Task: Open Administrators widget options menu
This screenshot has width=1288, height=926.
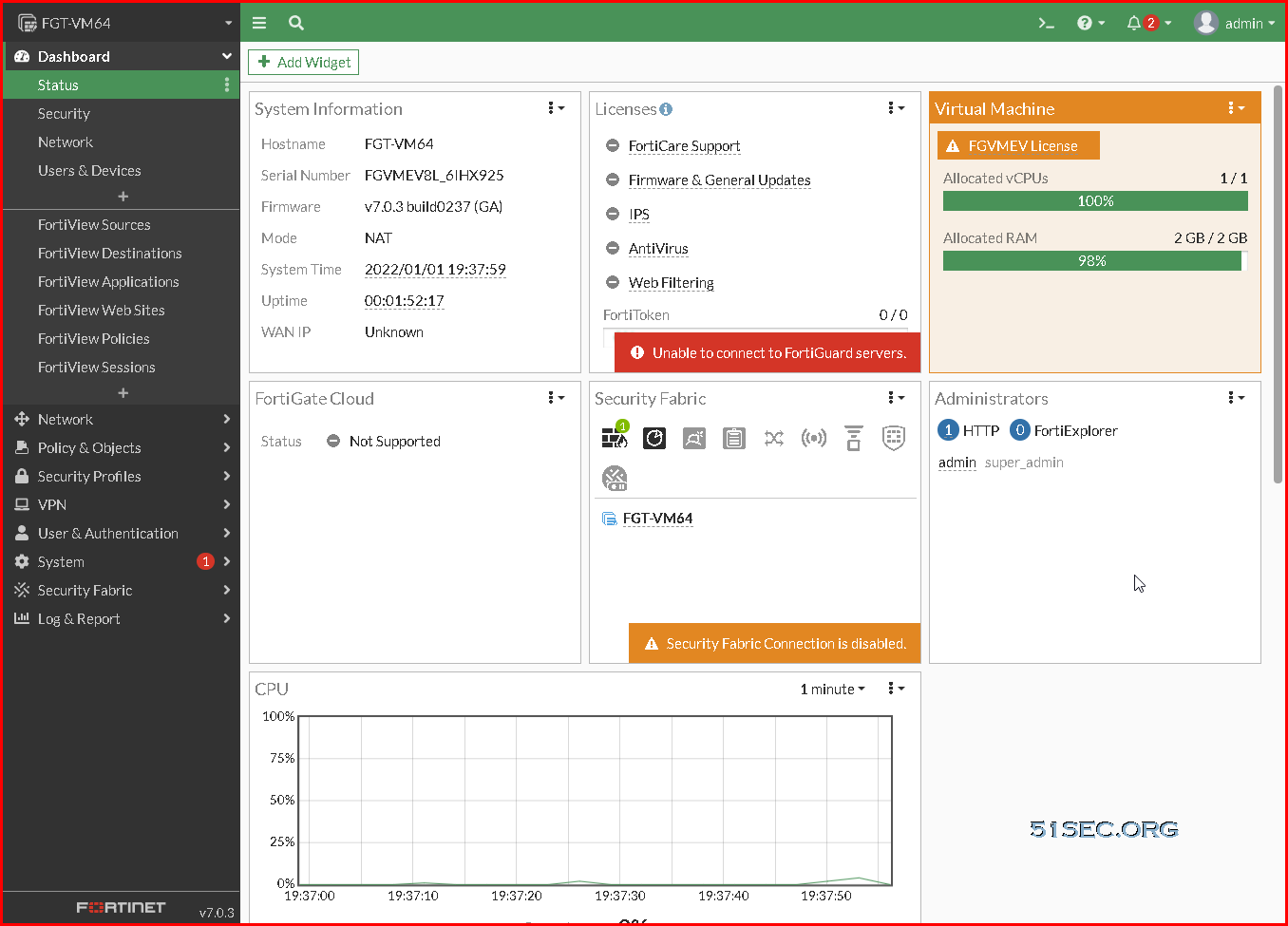Action: click(x=1236, y=398)
